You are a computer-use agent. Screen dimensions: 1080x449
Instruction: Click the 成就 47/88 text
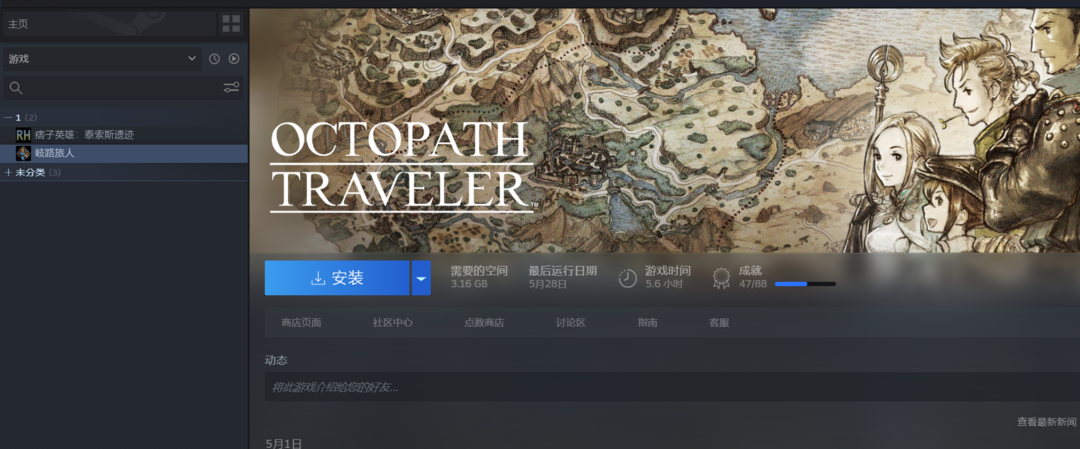[753, 277]
